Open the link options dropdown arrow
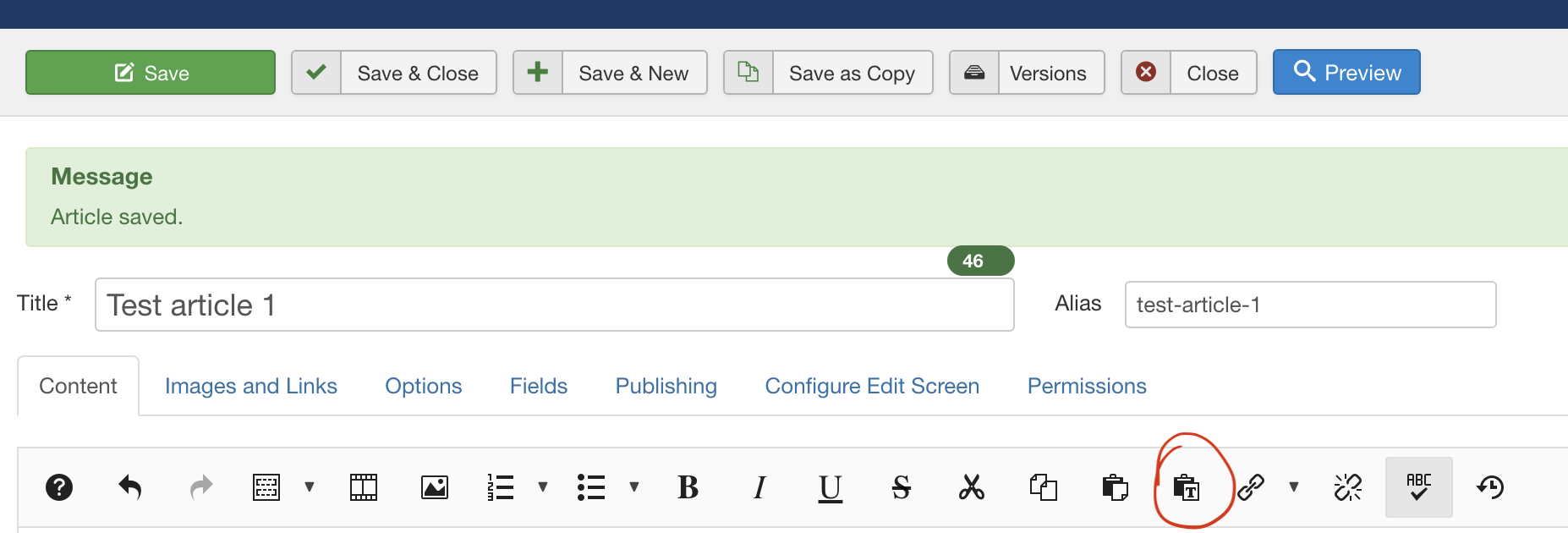This screenshot has height=533, width=1568. (1293, 487)
